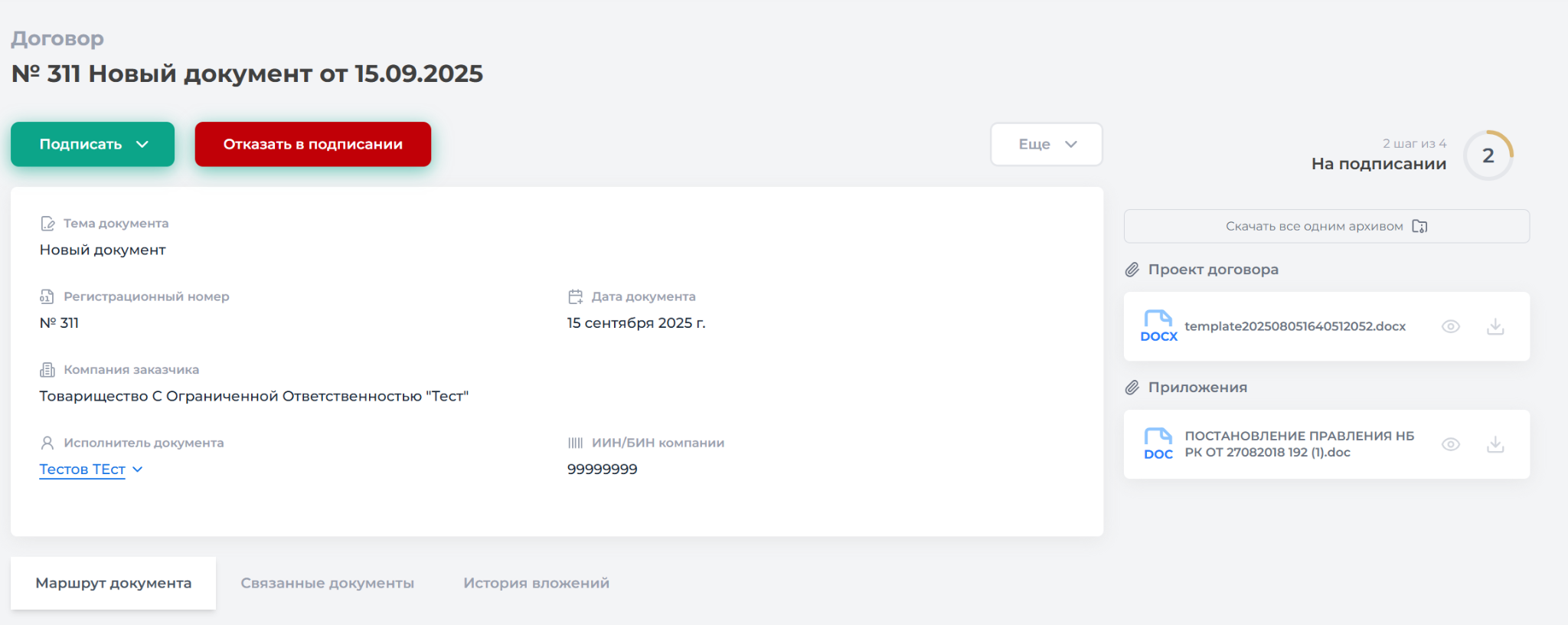Switch to Связанные документы tab
Screen dimensions: 1568x625
tap(327, 583)
